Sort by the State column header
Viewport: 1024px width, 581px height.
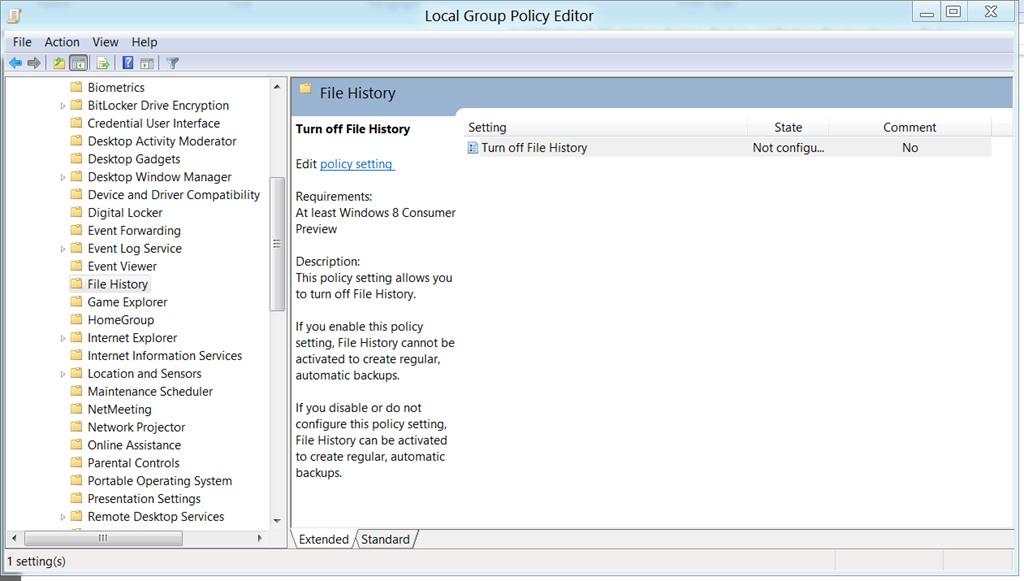(788, 127)
